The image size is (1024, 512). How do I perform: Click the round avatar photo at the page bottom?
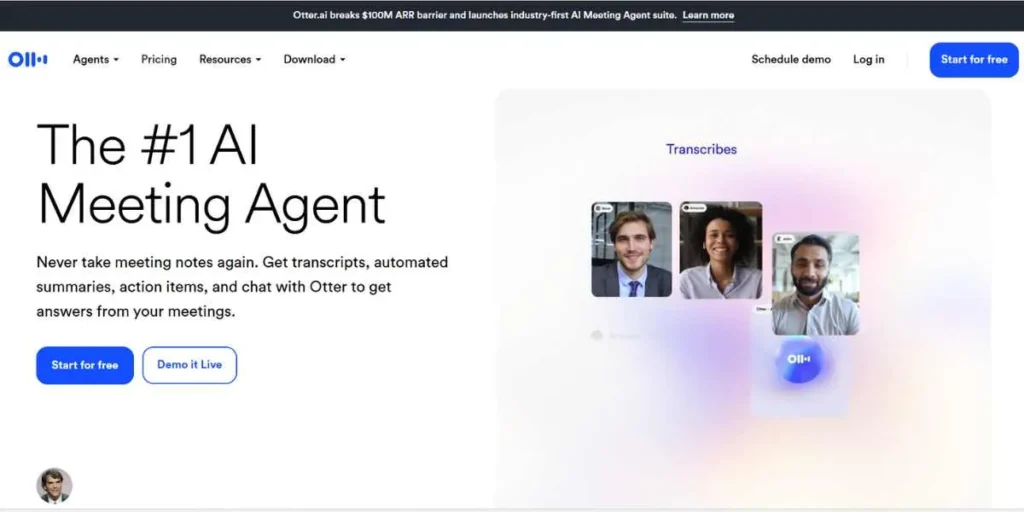[x=54, y=486]
